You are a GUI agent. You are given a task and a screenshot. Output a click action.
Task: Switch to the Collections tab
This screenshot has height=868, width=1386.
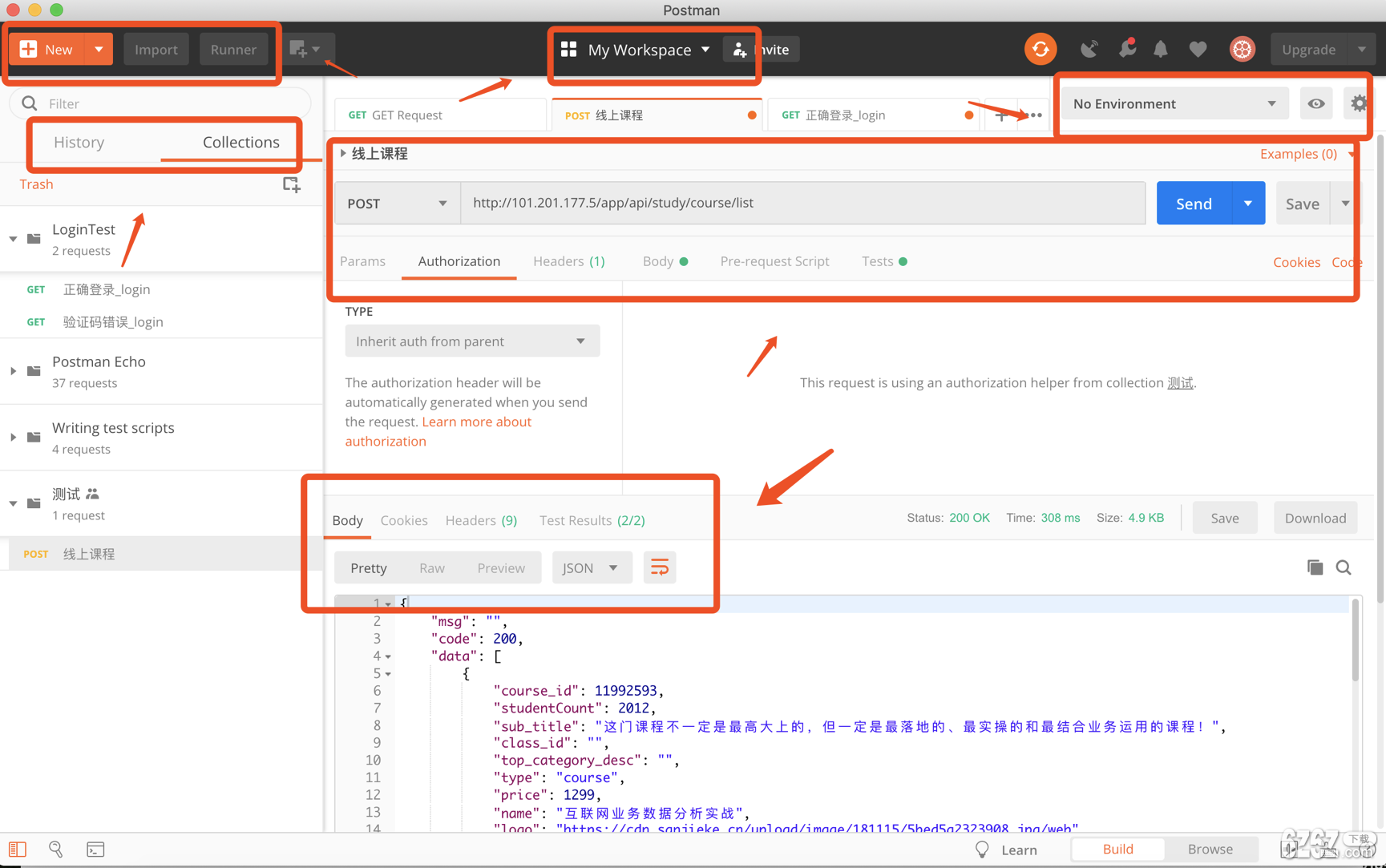tap(240, 142)
